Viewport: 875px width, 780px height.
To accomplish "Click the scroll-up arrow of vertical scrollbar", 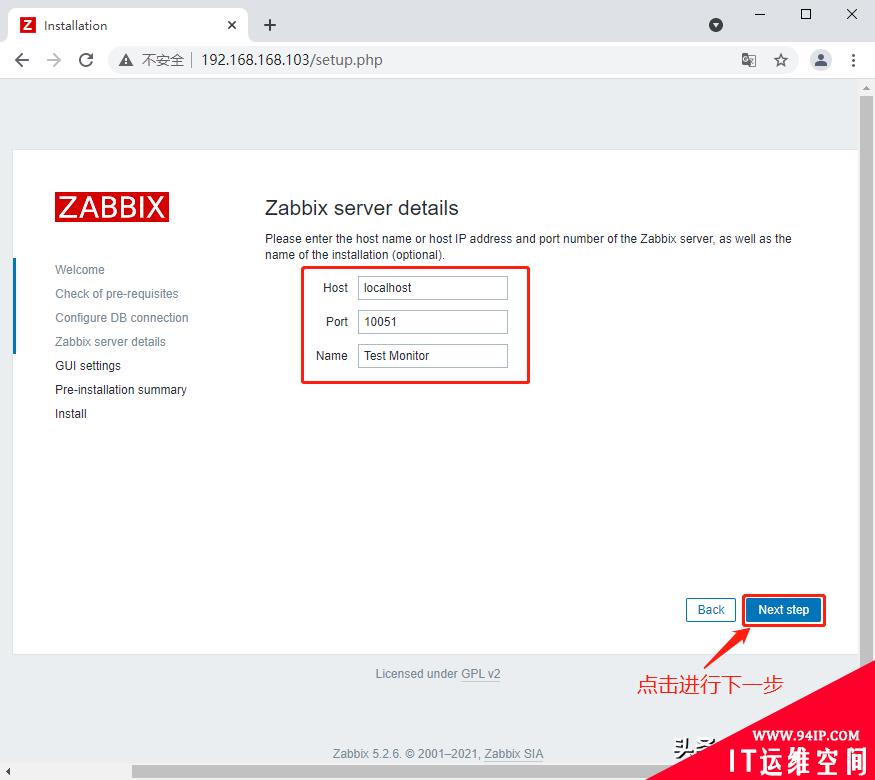I will point(866,88).
